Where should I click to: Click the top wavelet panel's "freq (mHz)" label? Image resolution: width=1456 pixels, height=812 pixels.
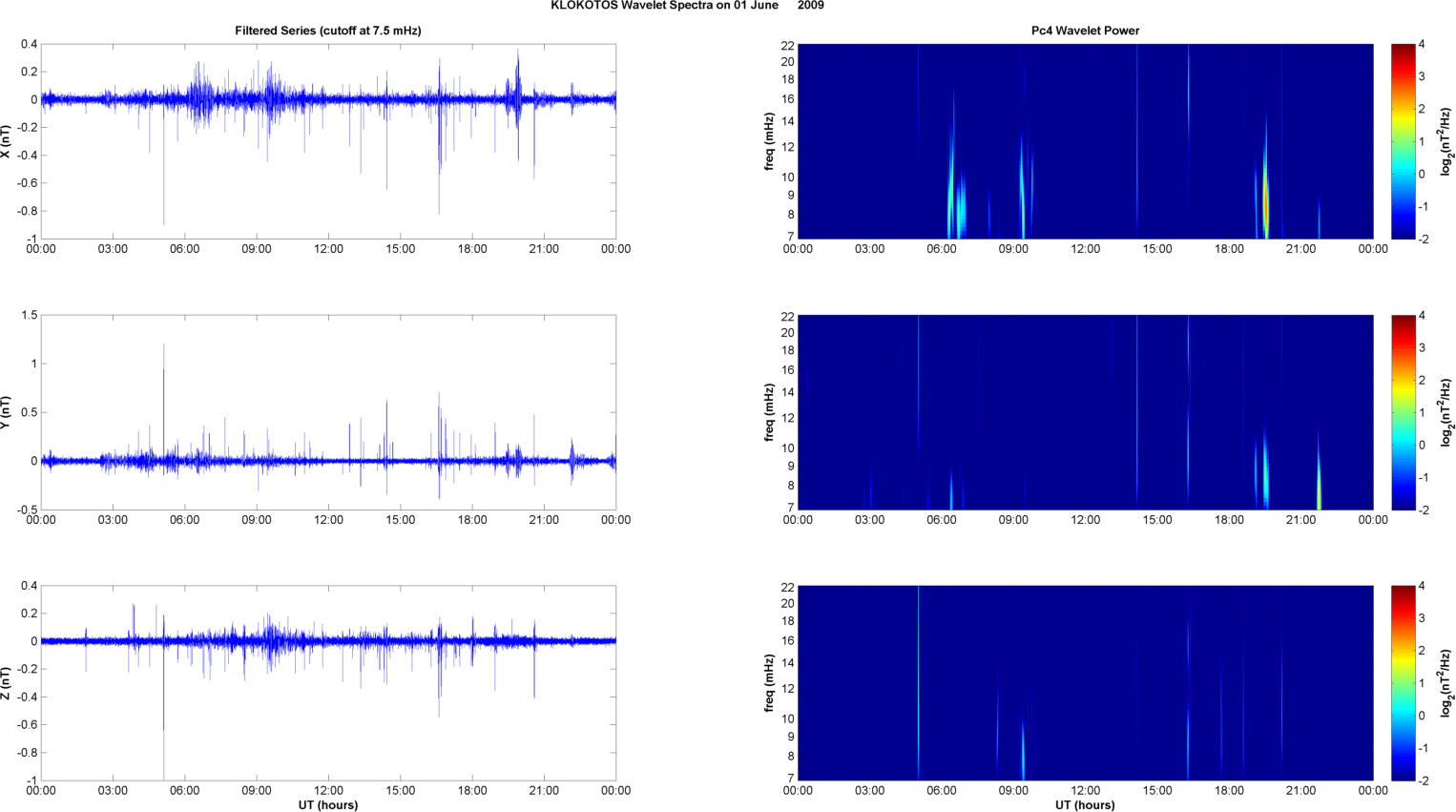769,141
